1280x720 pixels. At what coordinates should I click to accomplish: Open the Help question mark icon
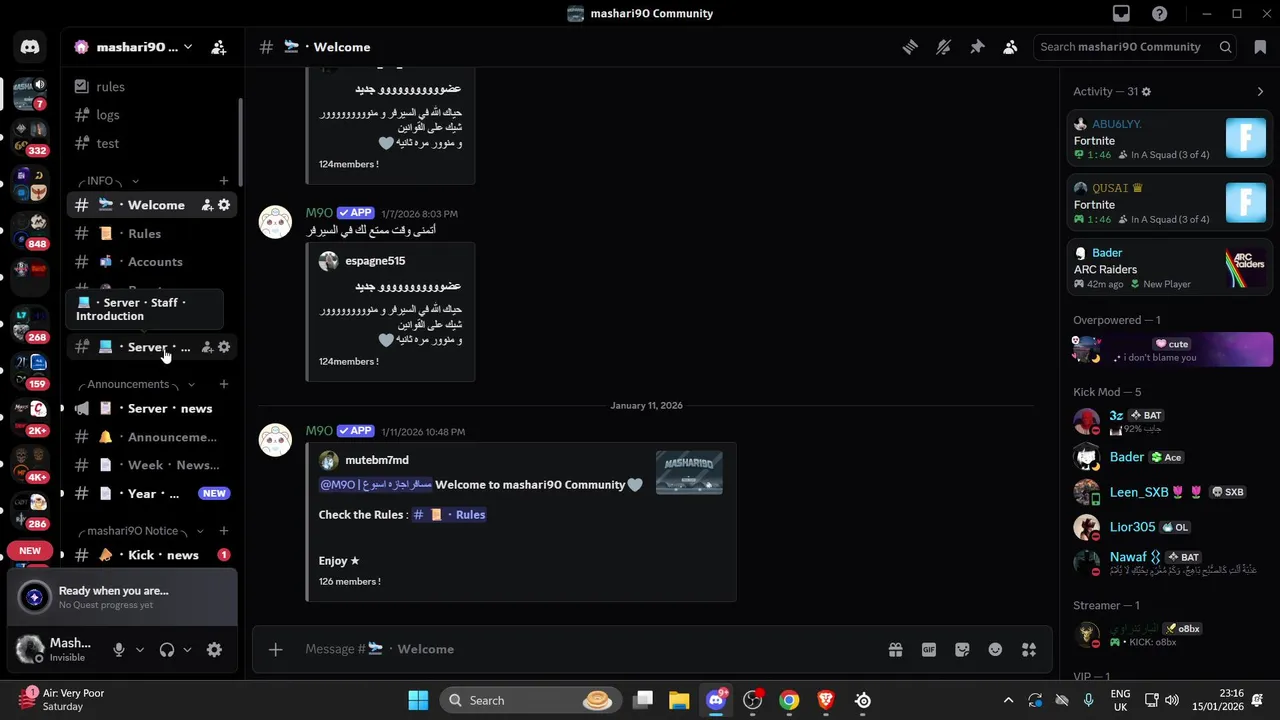click(x=1159, y=14)
